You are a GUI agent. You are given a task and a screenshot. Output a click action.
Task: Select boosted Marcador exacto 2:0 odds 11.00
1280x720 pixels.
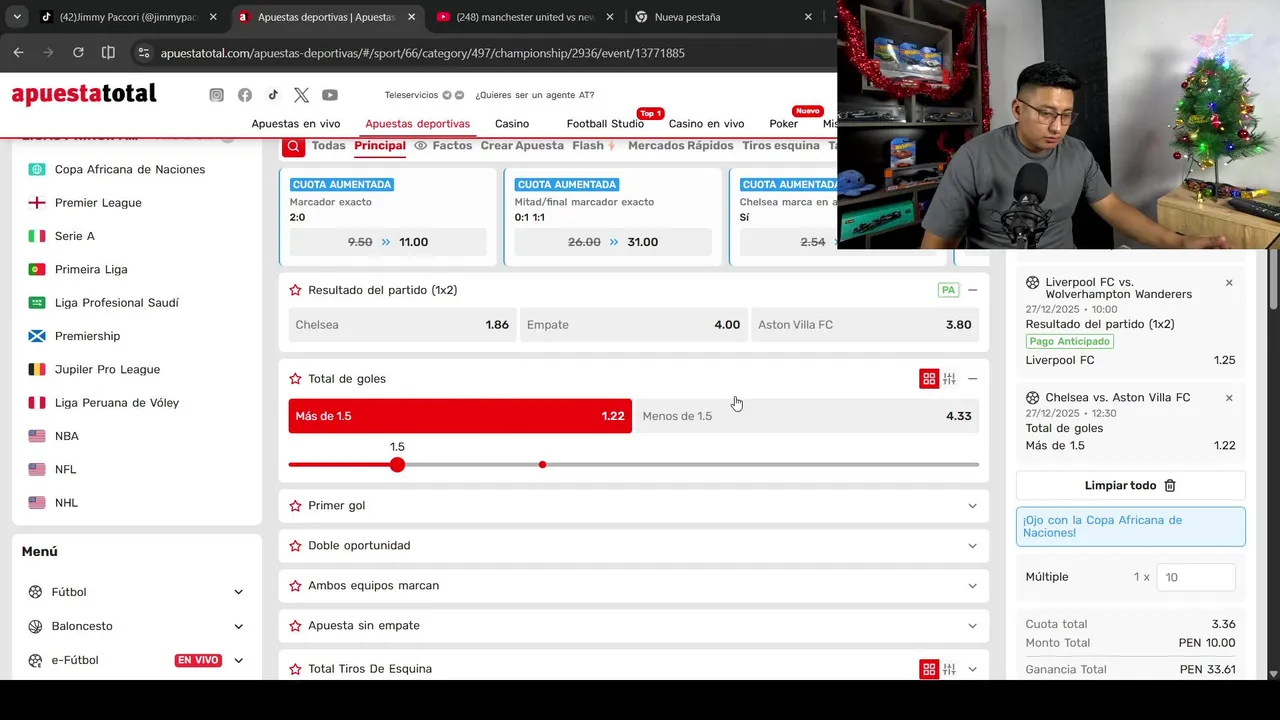coord(388,242)
